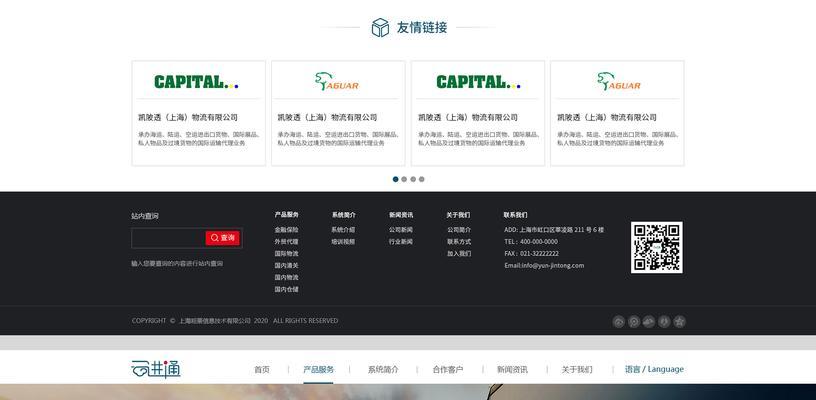This screenshot has width=816, height=400.
Task: Open the 公司新闻 footer link
Action: point(401,229)
